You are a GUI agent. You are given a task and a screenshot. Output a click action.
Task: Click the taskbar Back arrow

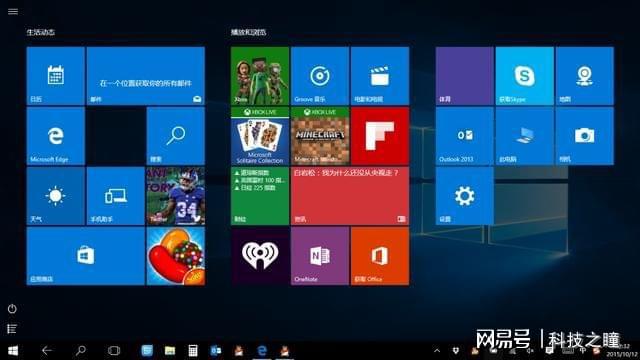47,351
